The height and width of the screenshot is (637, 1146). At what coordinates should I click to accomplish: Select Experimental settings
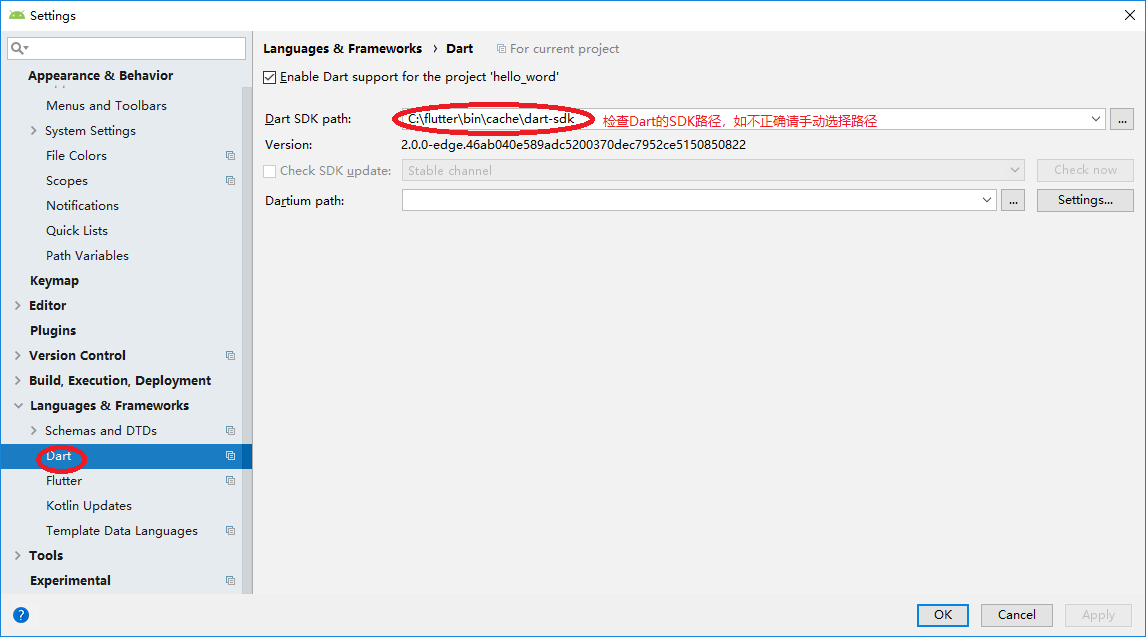coord(70,581)
